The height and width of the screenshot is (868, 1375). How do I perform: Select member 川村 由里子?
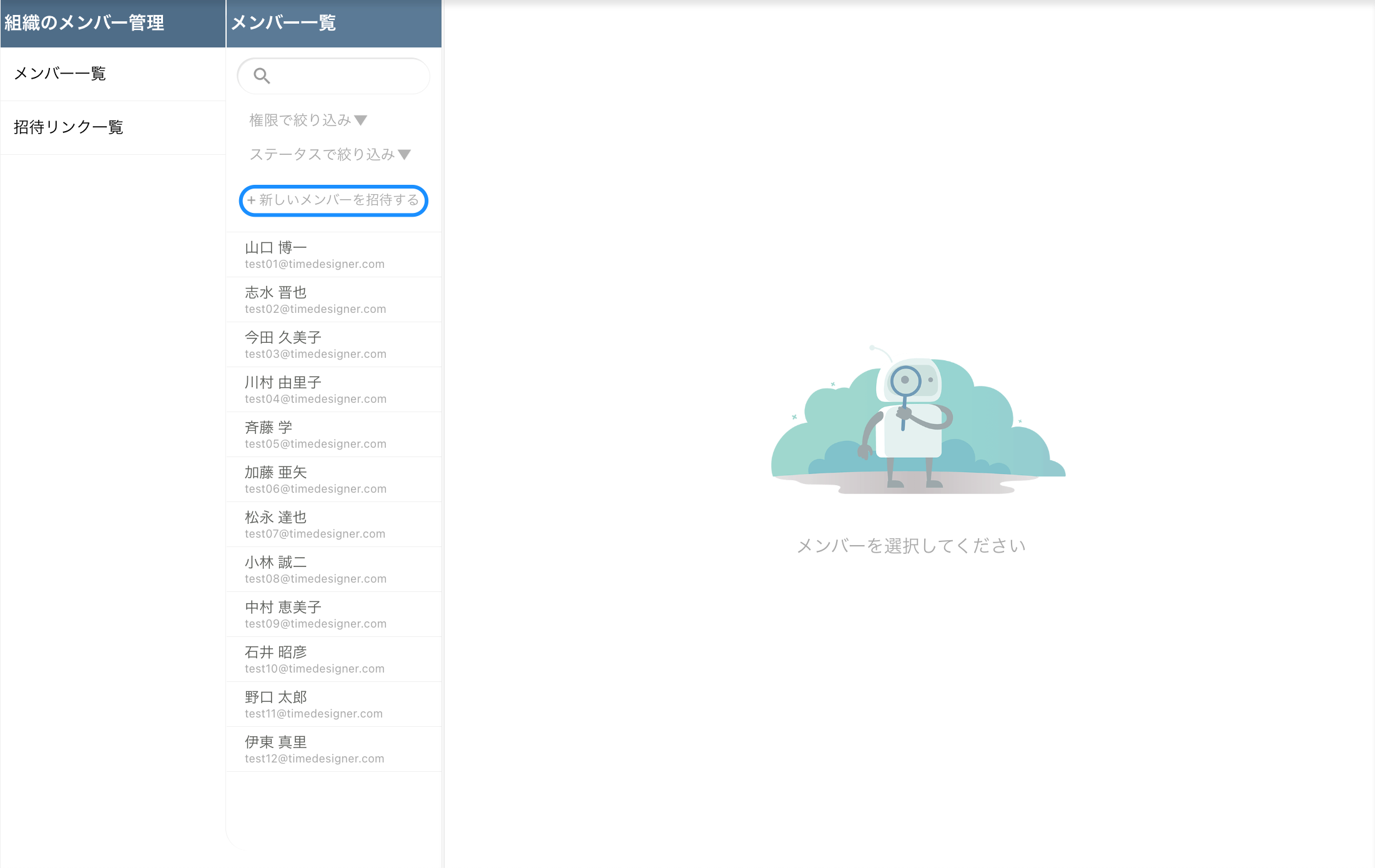click(333, 390)
